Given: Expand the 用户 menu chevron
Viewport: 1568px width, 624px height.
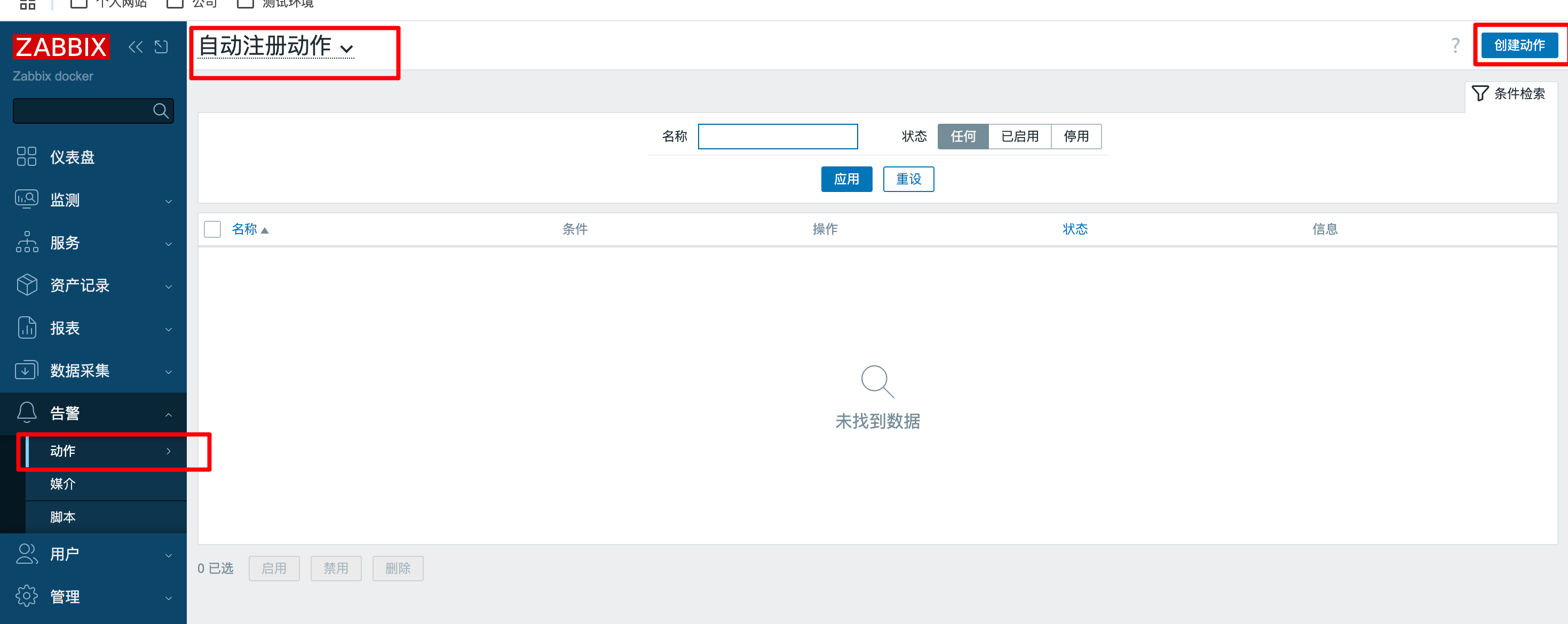Looking at the screenshot, I should pos(169,555).
